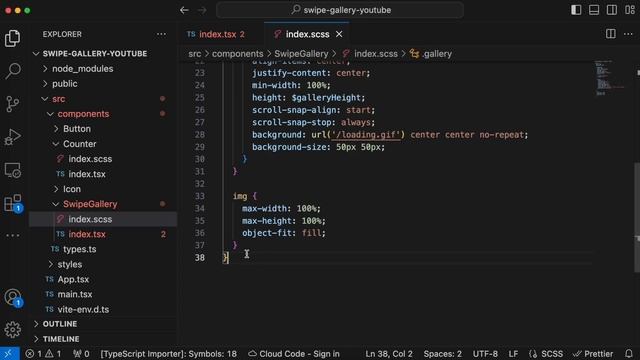Open the Run and Debug view
The width and height of the screenshot is (640, 360).
[x=12, y=137]
